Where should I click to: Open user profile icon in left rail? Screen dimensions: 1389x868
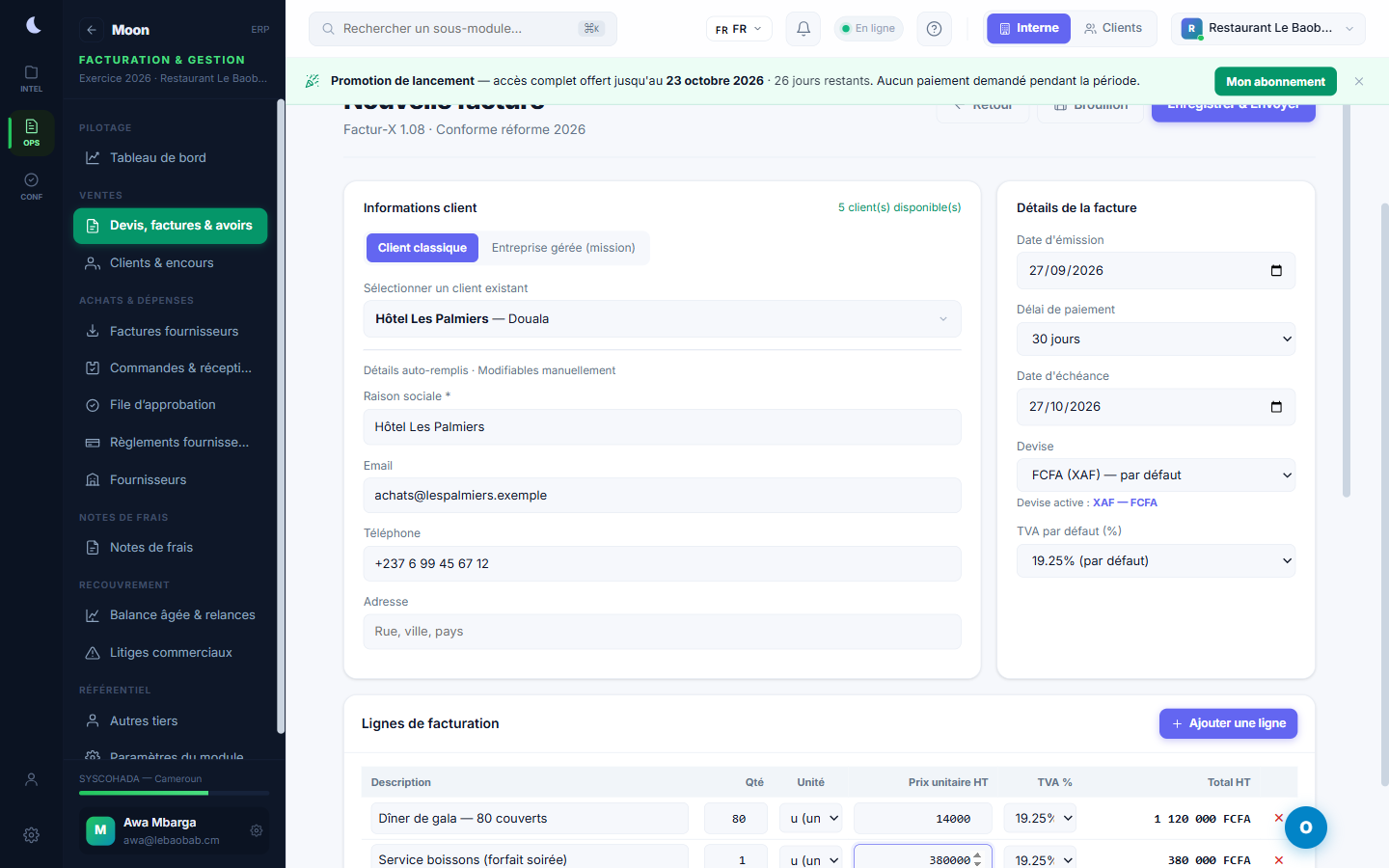[32, 779]
